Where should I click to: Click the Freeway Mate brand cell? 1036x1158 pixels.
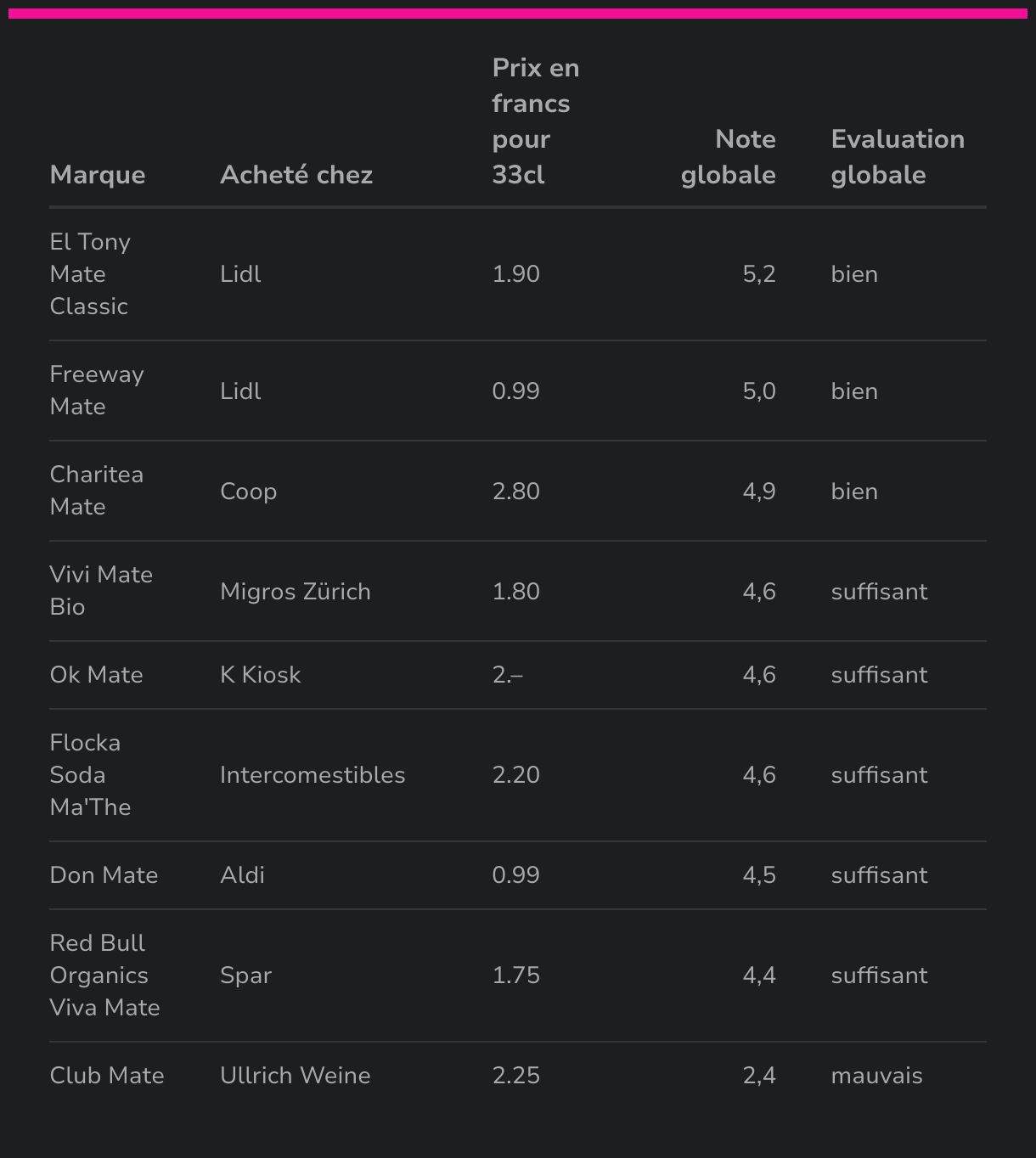(97, 391)
